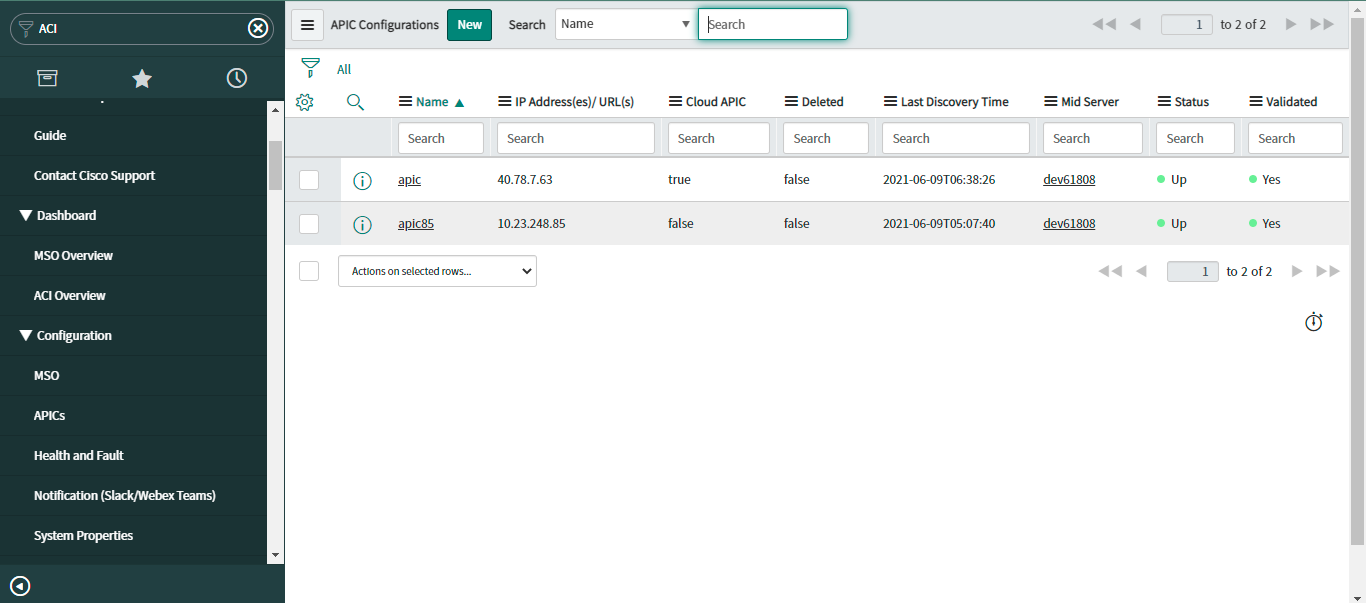The width and height of the screenshot is (1366, 603).
Task: Go to Health and Fault module
Action: click(x=79, y=455)
